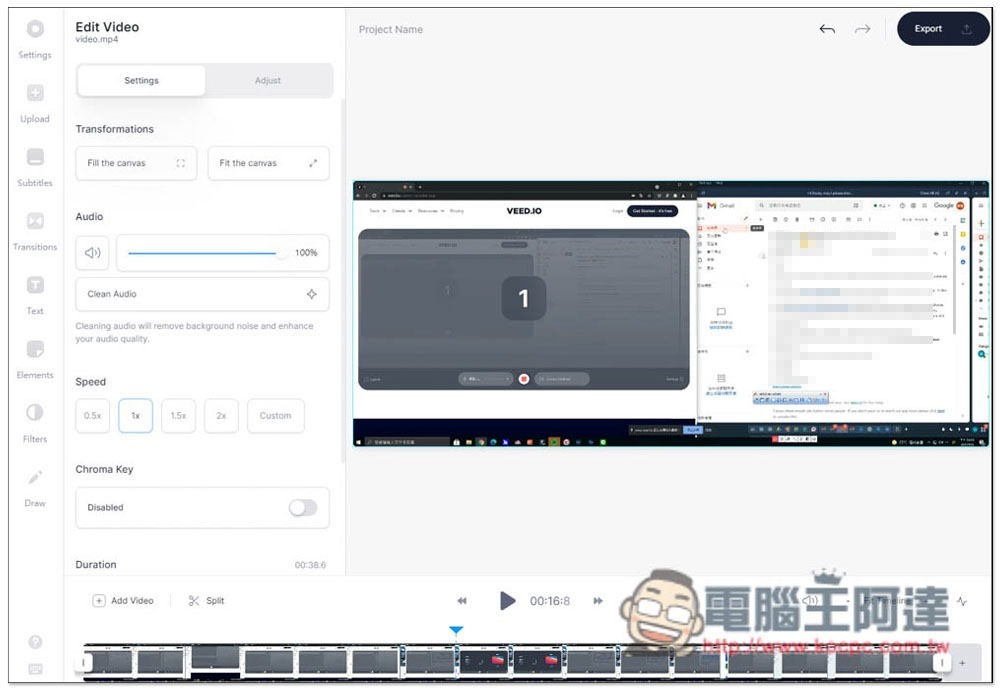Open the Custom speed option
Viewport: 1000px width, 691px height.
275,416
